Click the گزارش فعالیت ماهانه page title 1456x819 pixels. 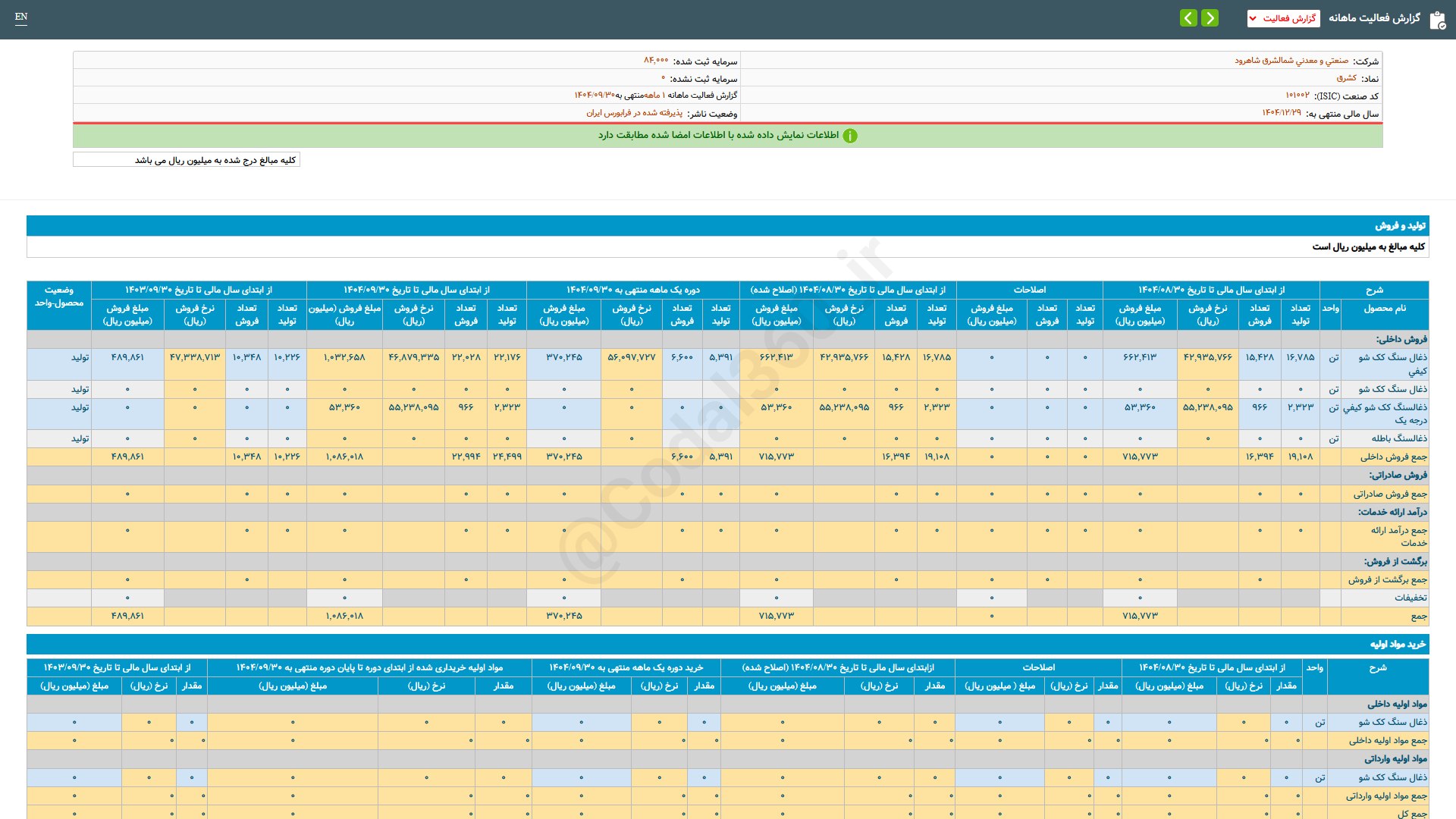tap(1374, 18)
